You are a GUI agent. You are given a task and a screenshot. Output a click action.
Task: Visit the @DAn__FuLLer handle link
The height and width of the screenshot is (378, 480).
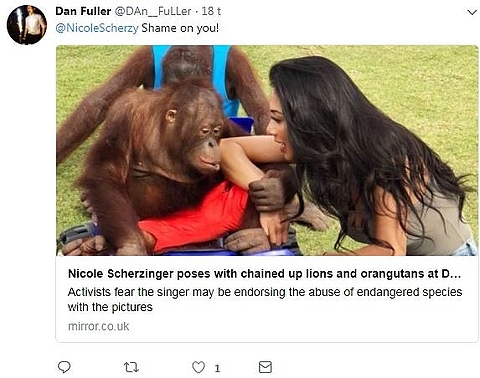click(153, 11)
